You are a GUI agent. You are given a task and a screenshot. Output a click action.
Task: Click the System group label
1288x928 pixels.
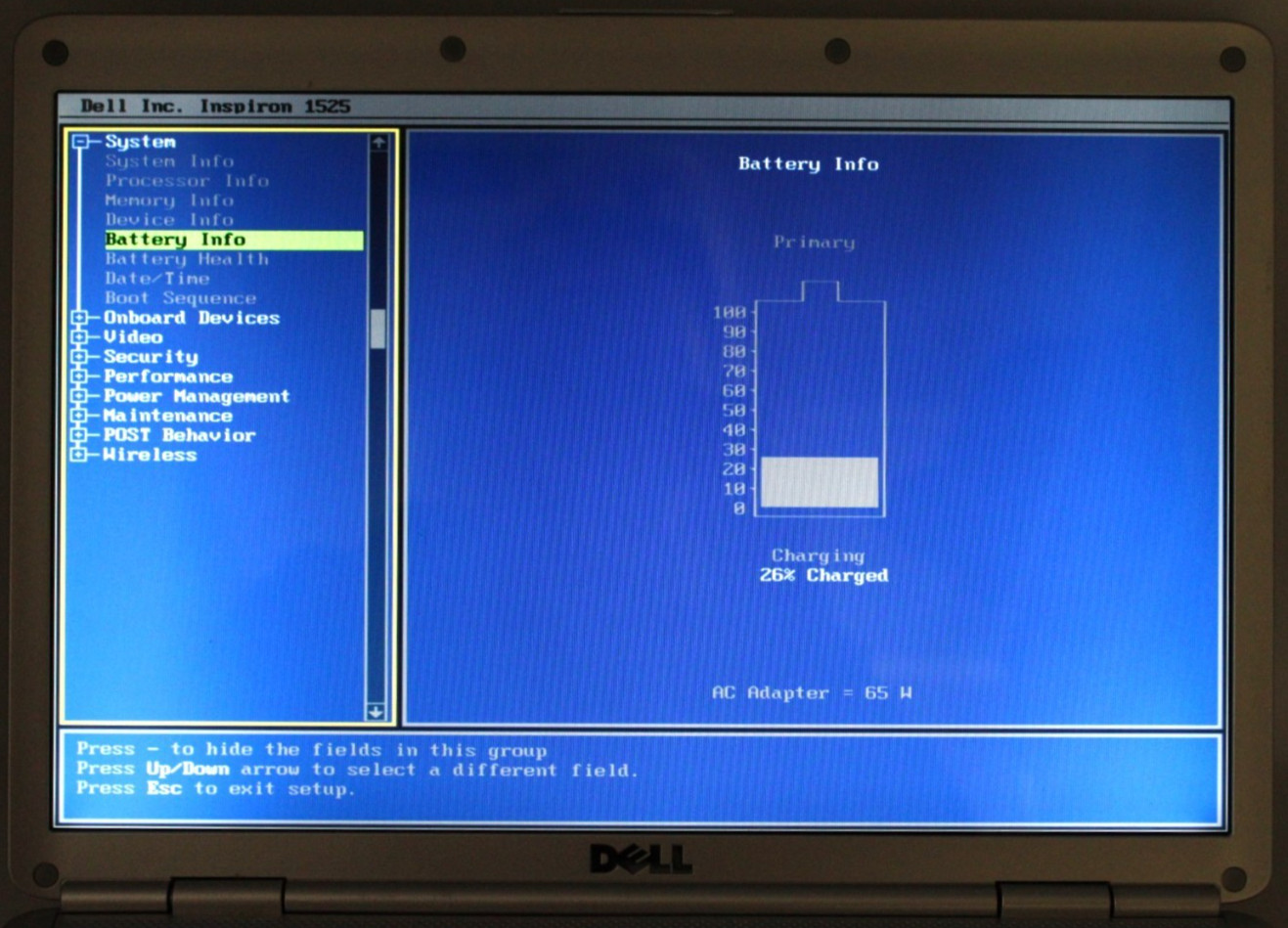click(140, 142)
